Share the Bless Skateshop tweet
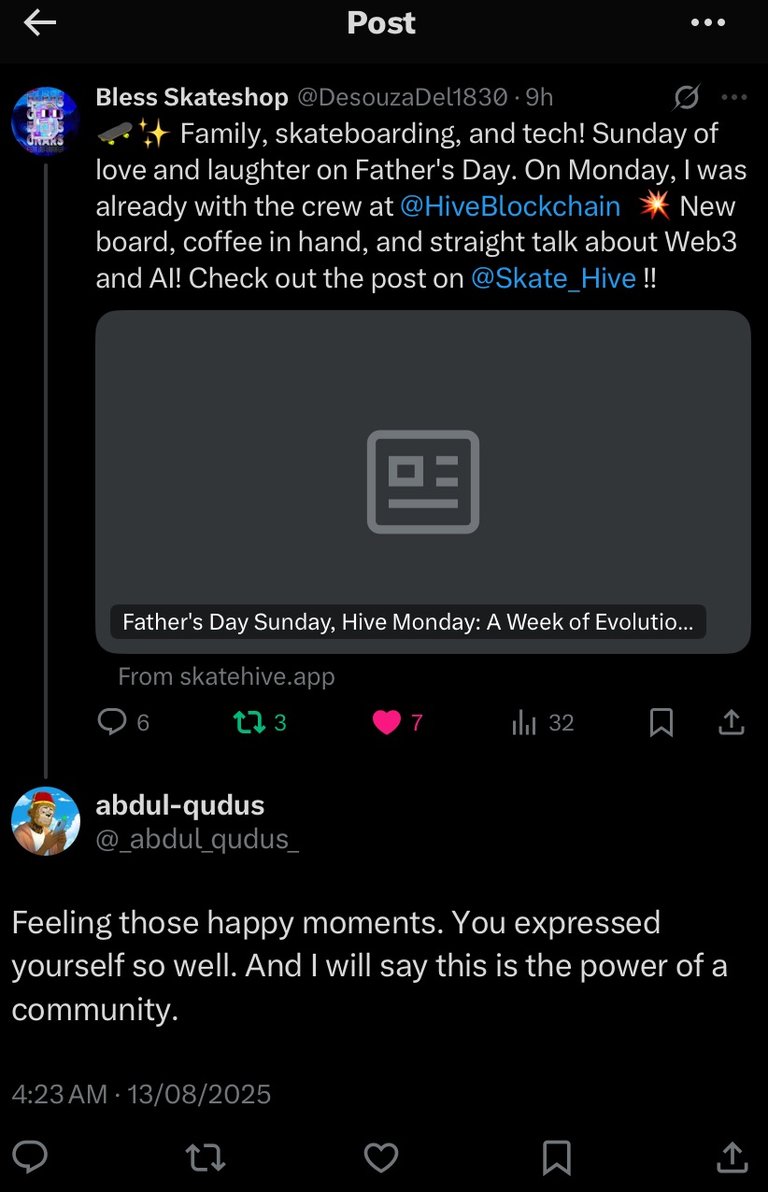The height and width of the screenshot is (1192, 768). pos(731,722)
